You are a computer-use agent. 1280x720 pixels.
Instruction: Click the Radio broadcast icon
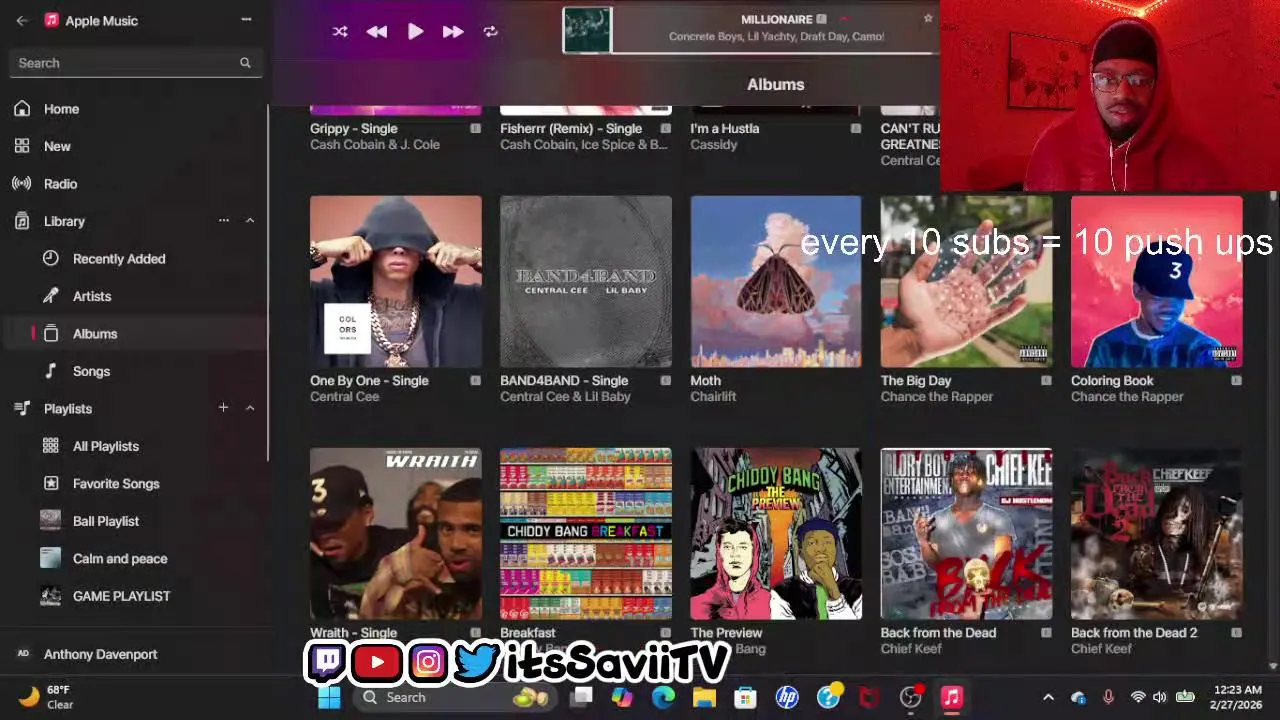(22, 184)
